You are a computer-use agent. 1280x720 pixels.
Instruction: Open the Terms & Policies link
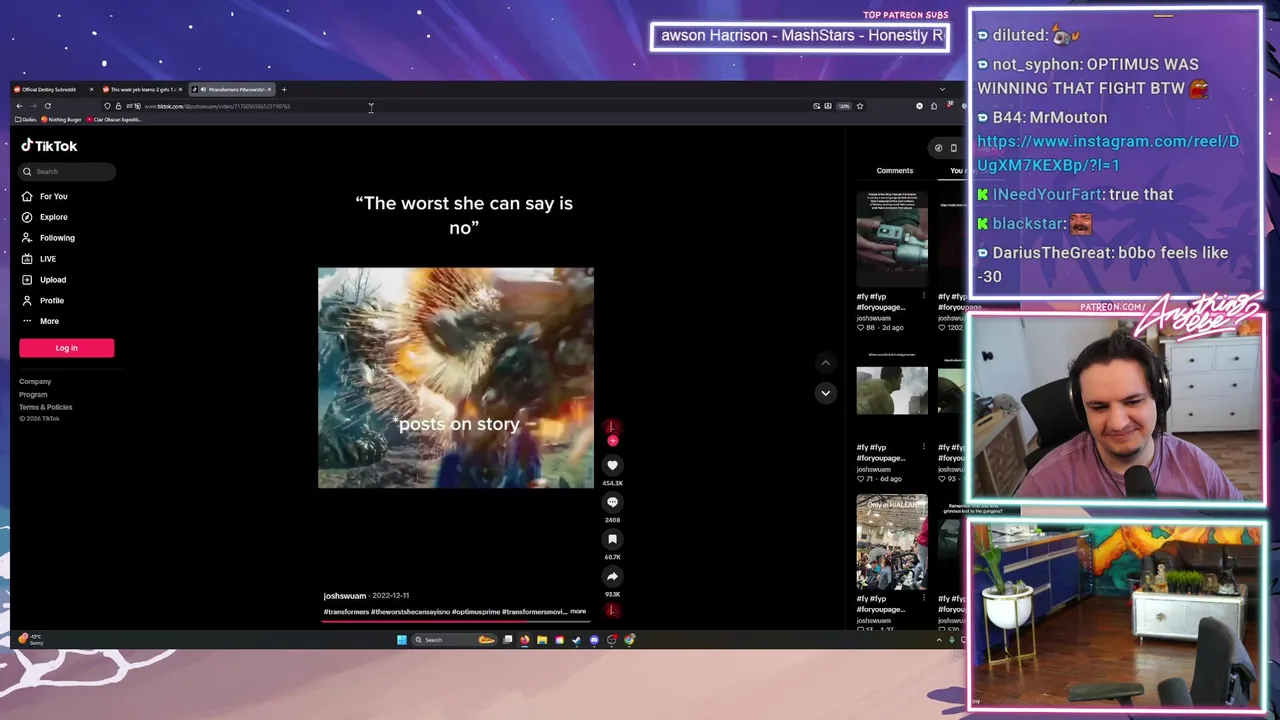[x=45, y=407]
